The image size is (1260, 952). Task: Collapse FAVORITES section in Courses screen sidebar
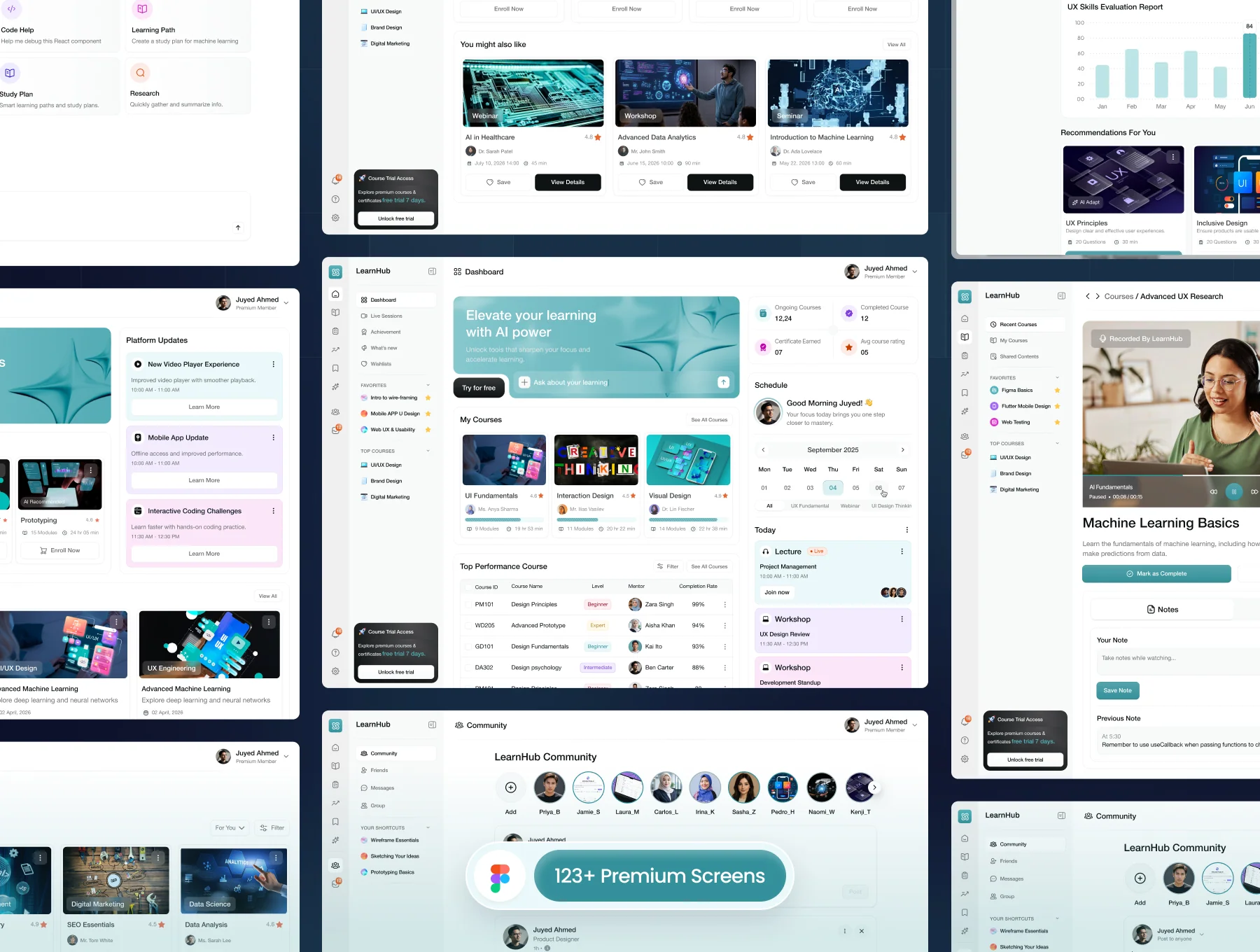(x=1057, y=378)
